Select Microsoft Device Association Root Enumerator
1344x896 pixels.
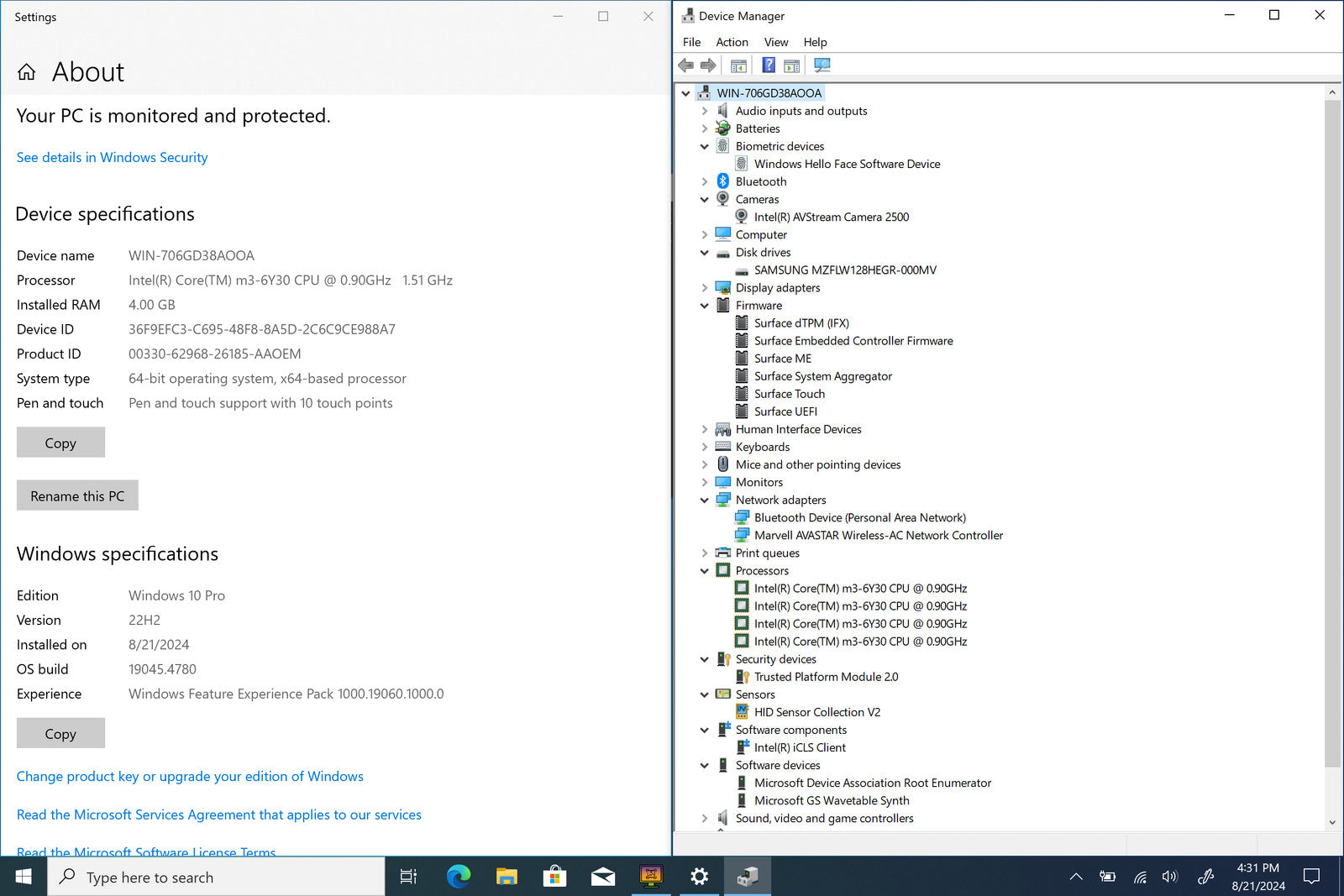coord(873,783)
